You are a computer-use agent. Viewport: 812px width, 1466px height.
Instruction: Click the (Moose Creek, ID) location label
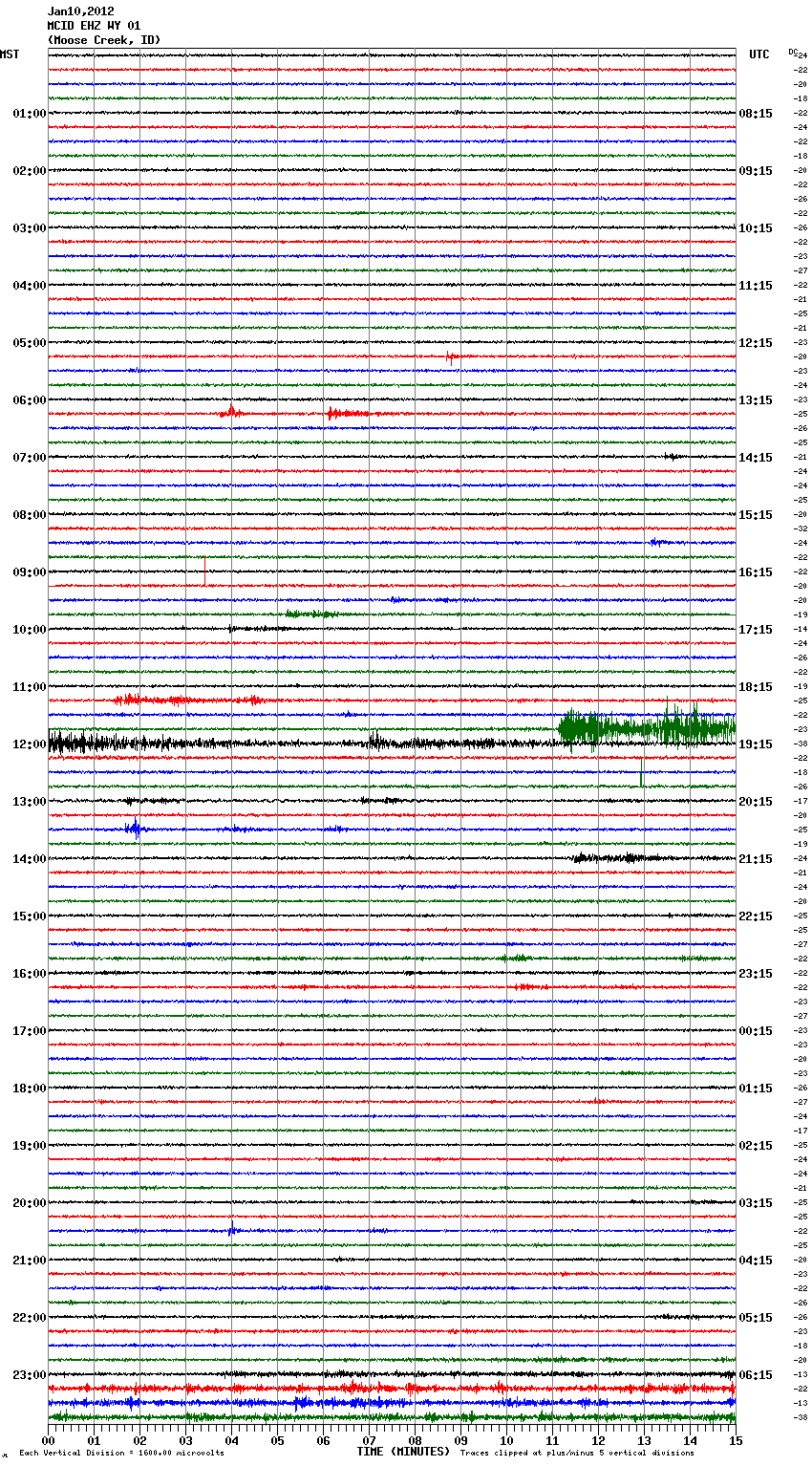[104, 40]
